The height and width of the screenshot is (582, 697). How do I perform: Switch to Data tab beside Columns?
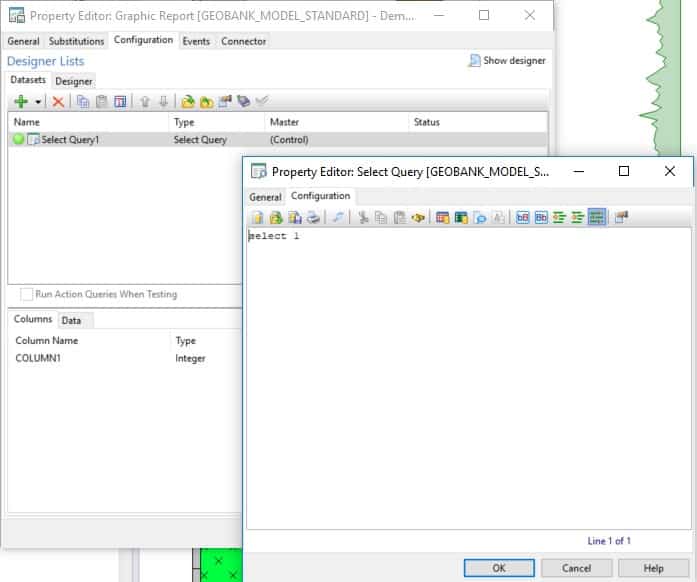(71, 321)
